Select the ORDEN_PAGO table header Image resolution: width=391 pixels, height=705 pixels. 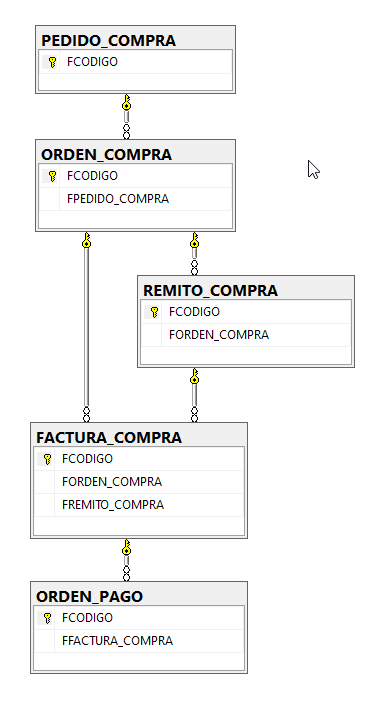click(x=139, y=596)
